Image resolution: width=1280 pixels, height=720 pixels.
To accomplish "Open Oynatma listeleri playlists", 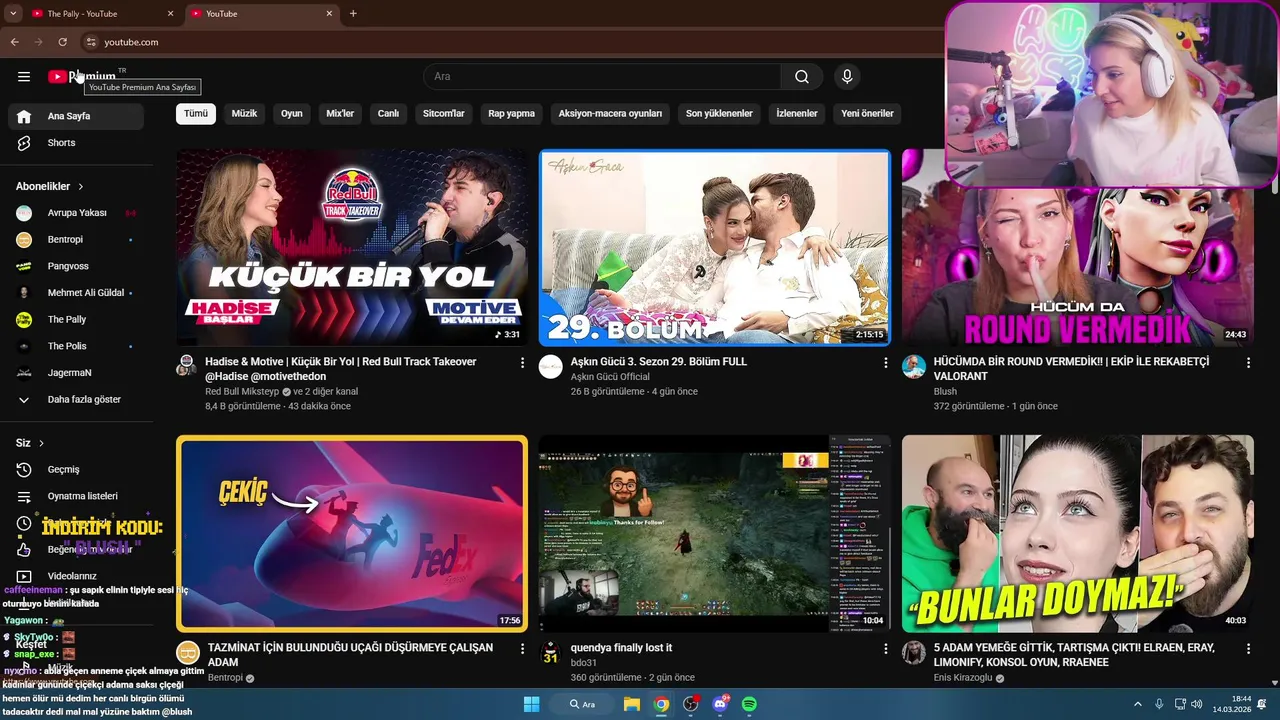I will tap(76, 496).
